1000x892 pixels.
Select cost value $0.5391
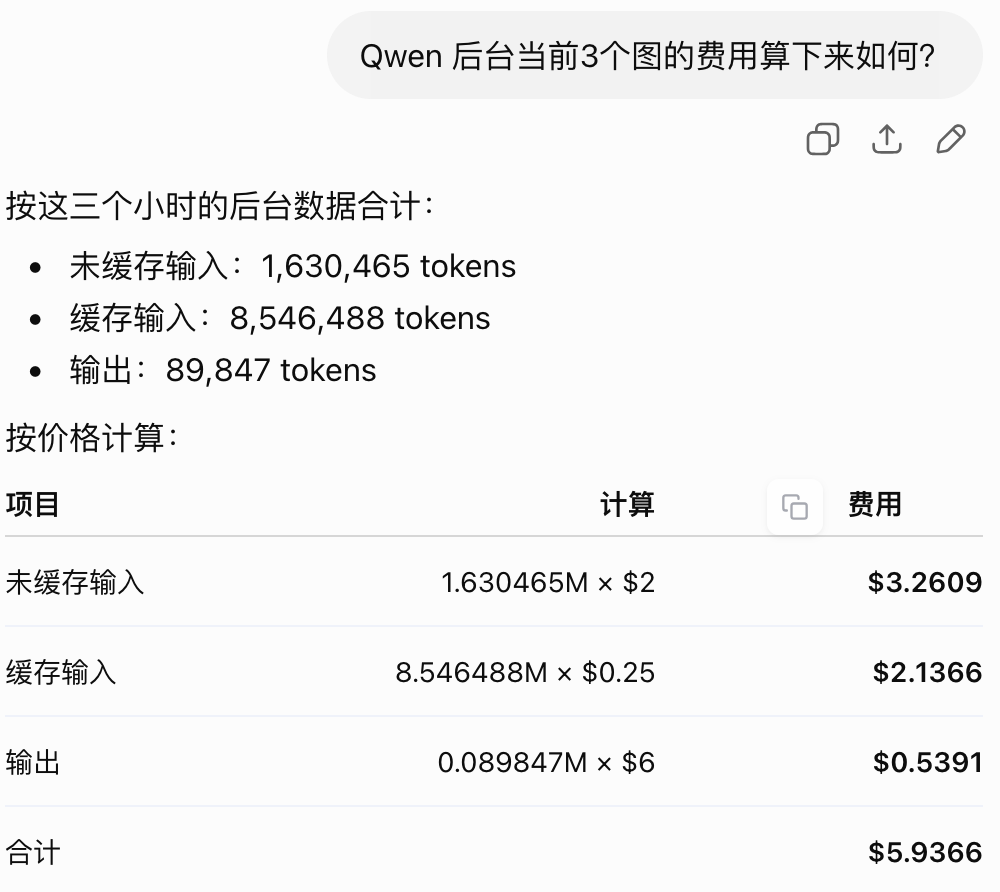pyautogui.click(x=927, y=762)
